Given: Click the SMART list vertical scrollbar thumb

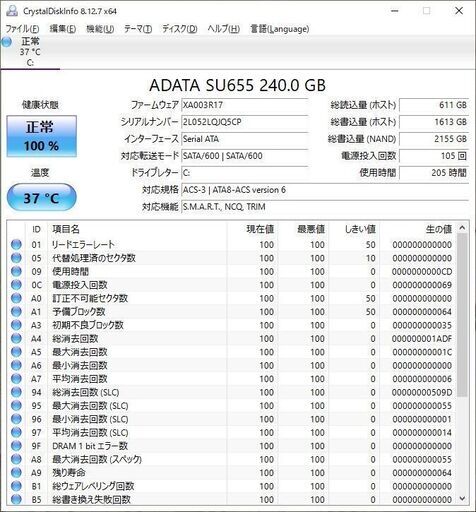Looking at the screenshot, I should tap(462, 315).
